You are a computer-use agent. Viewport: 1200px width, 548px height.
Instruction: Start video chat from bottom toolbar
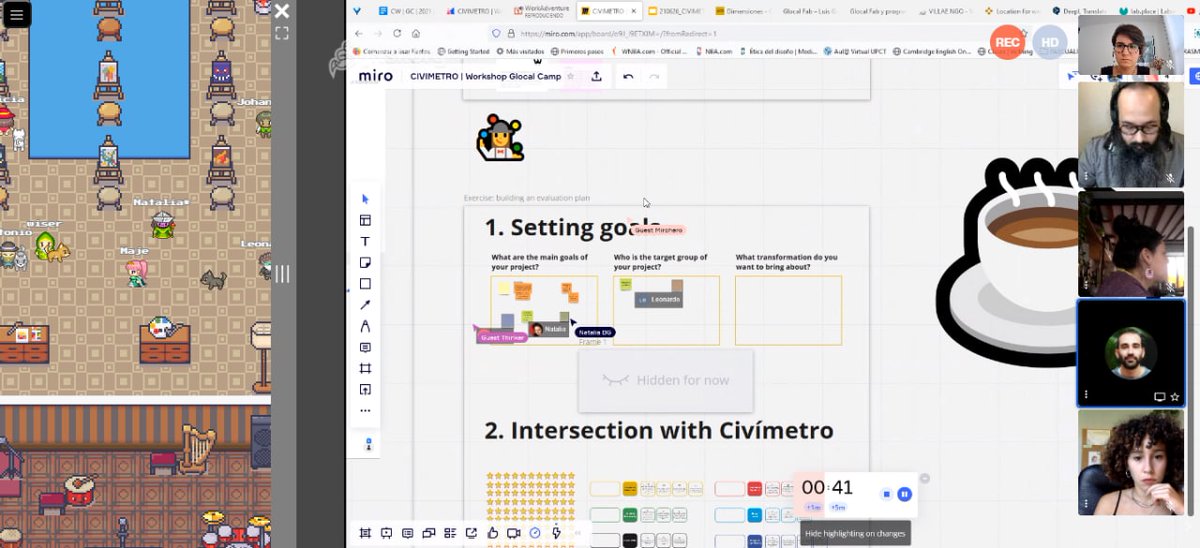pos(513,533)
